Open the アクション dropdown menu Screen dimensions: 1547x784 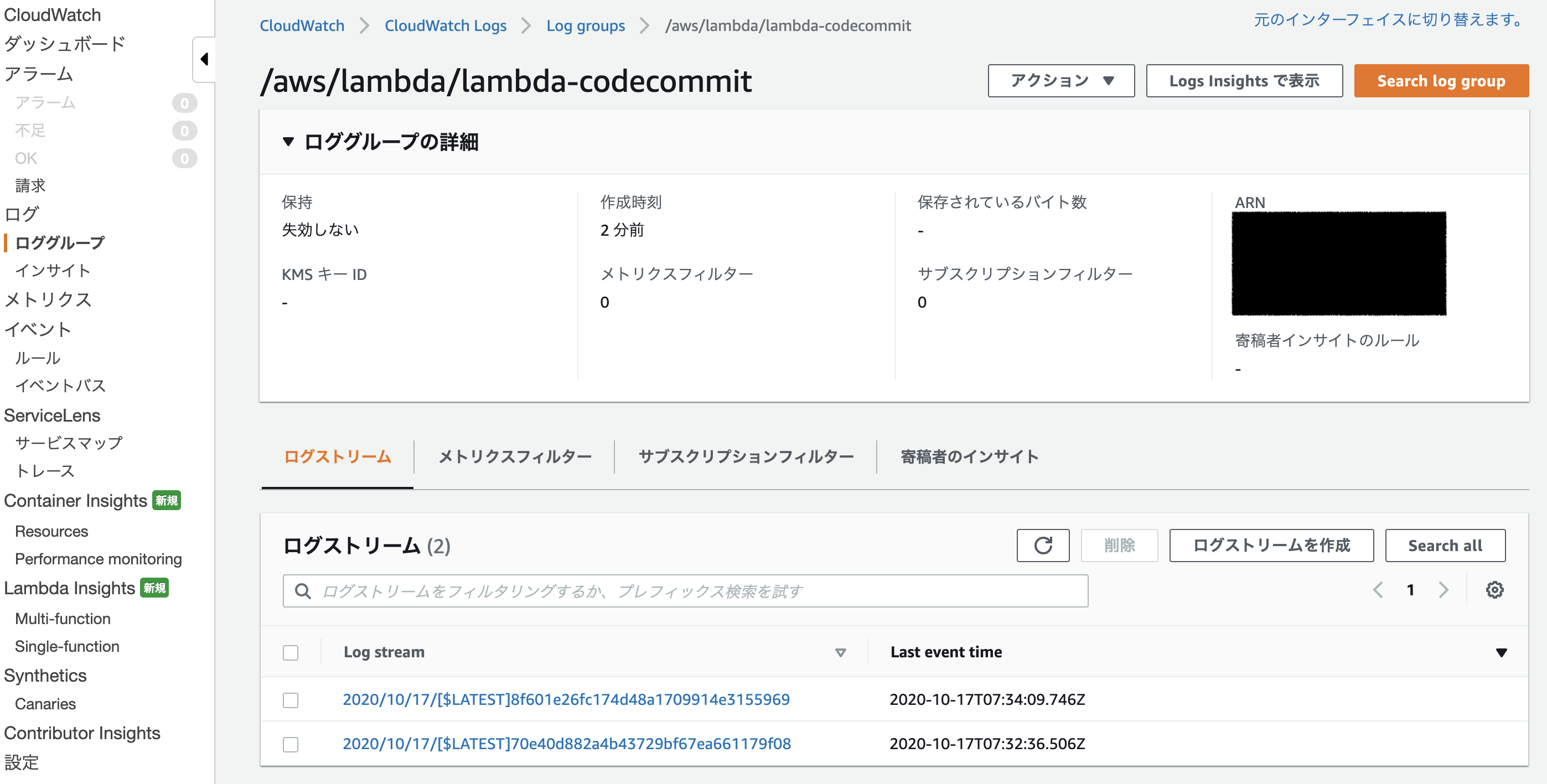1061,81
